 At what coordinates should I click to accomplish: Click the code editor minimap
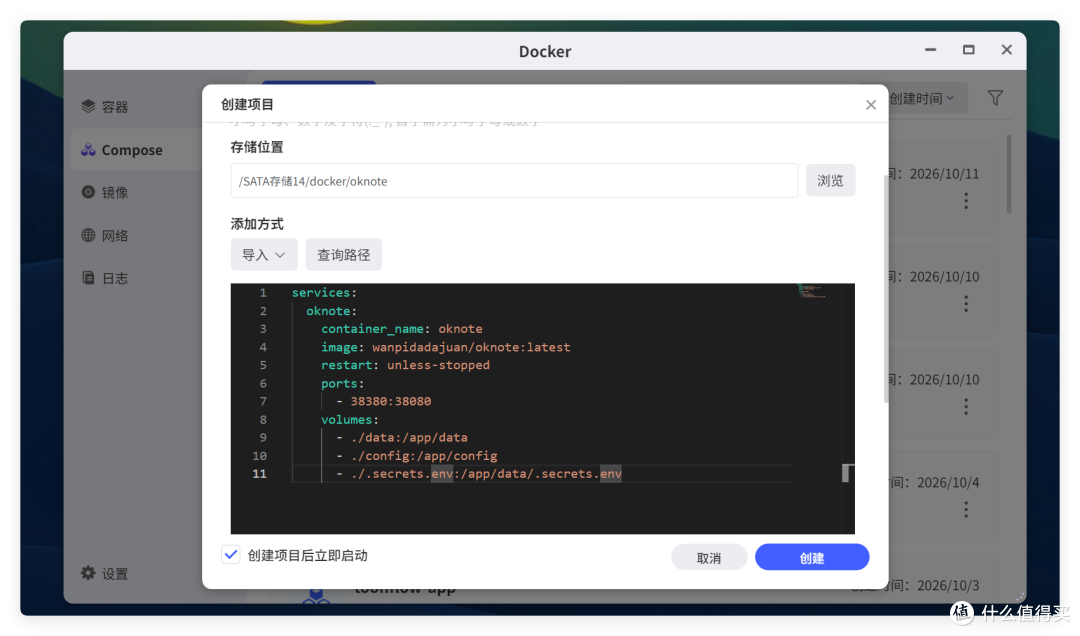(x=811, y=291)
